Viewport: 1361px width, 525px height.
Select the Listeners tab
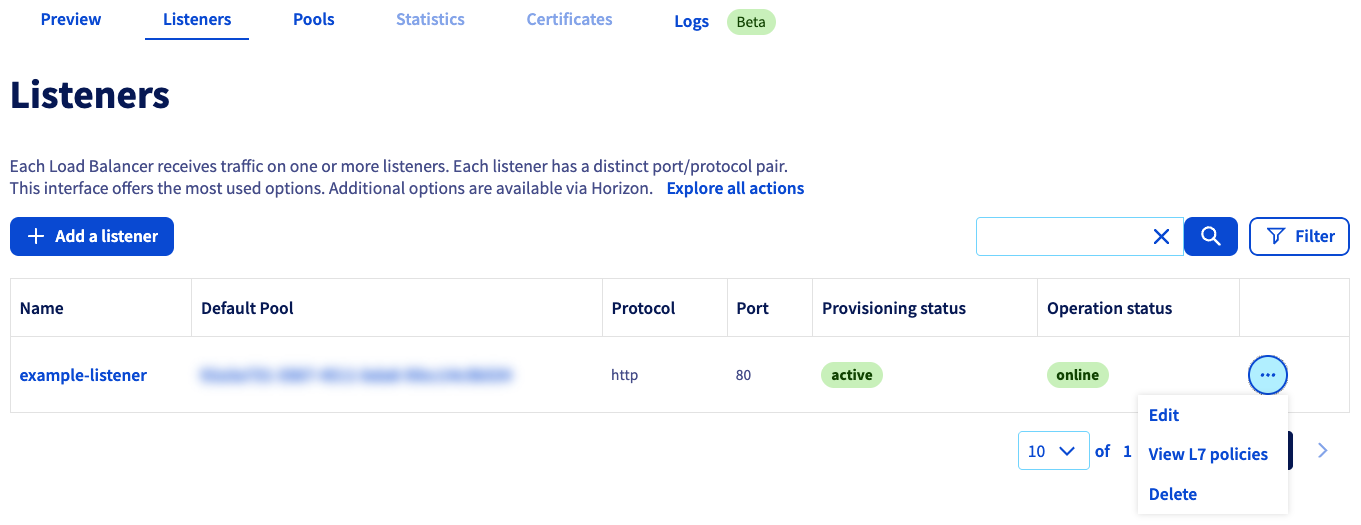click(197, 19)
